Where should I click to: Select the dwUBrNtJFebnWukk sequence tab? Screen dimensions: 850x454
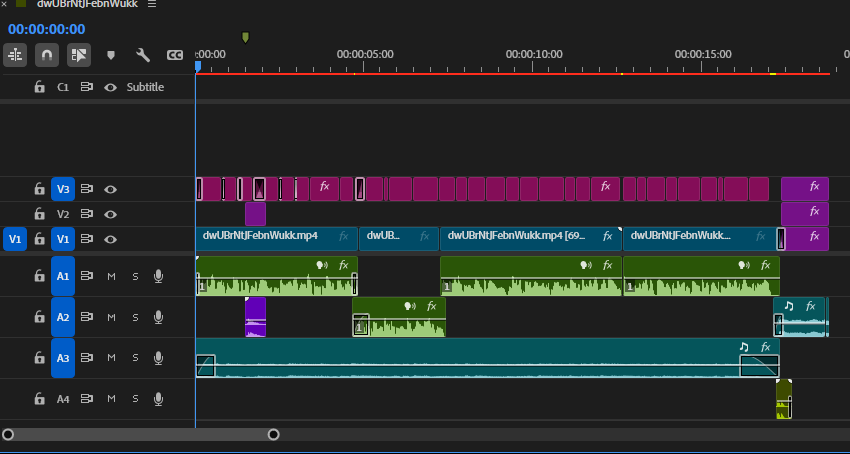87,4
